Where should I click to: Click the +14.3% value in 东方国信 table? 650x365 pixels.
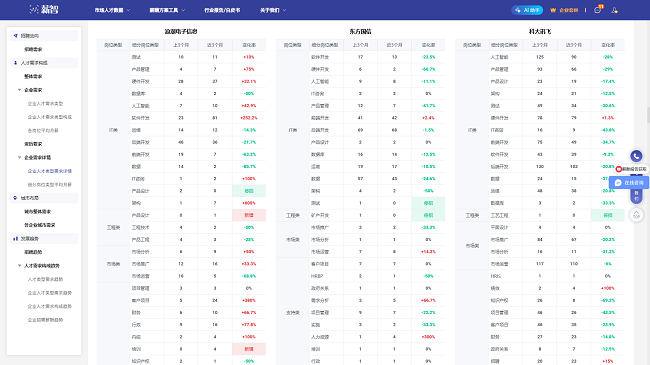(428, 252)
